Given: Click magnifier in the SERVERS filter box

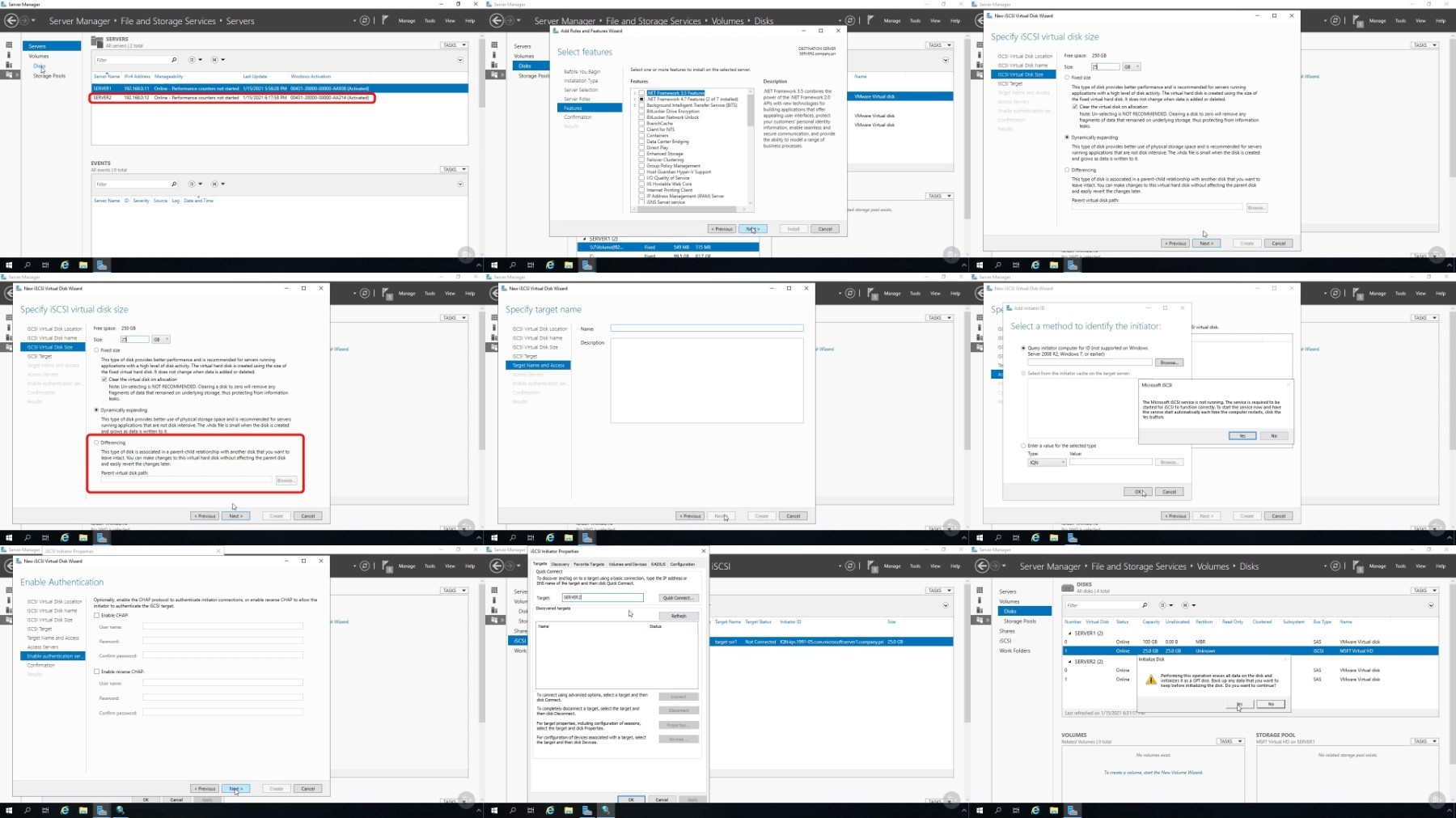Looking at the screenshot, I should 174,60.
